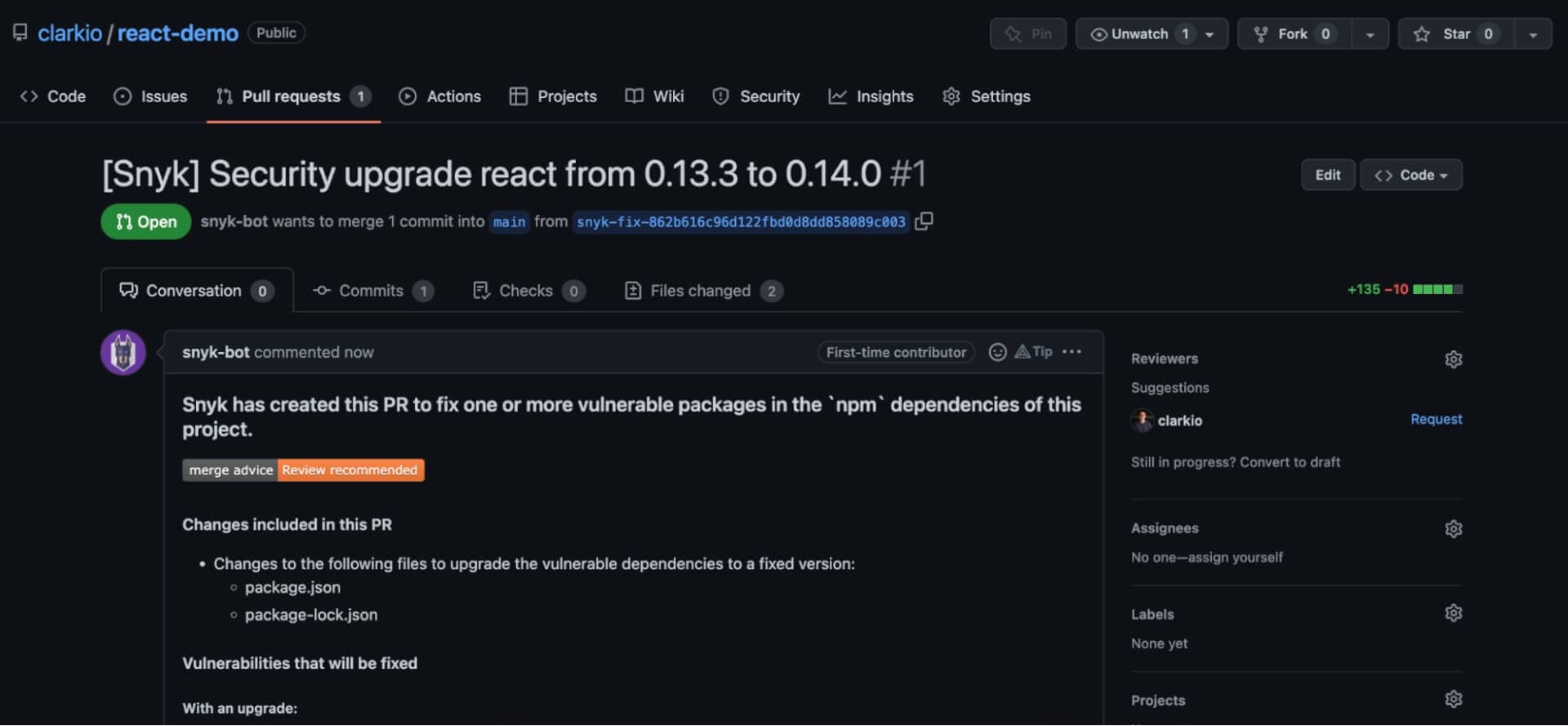1568x726 pixels.
Task: Open the Reviewers gear settings
Action: coord(1453,359)
